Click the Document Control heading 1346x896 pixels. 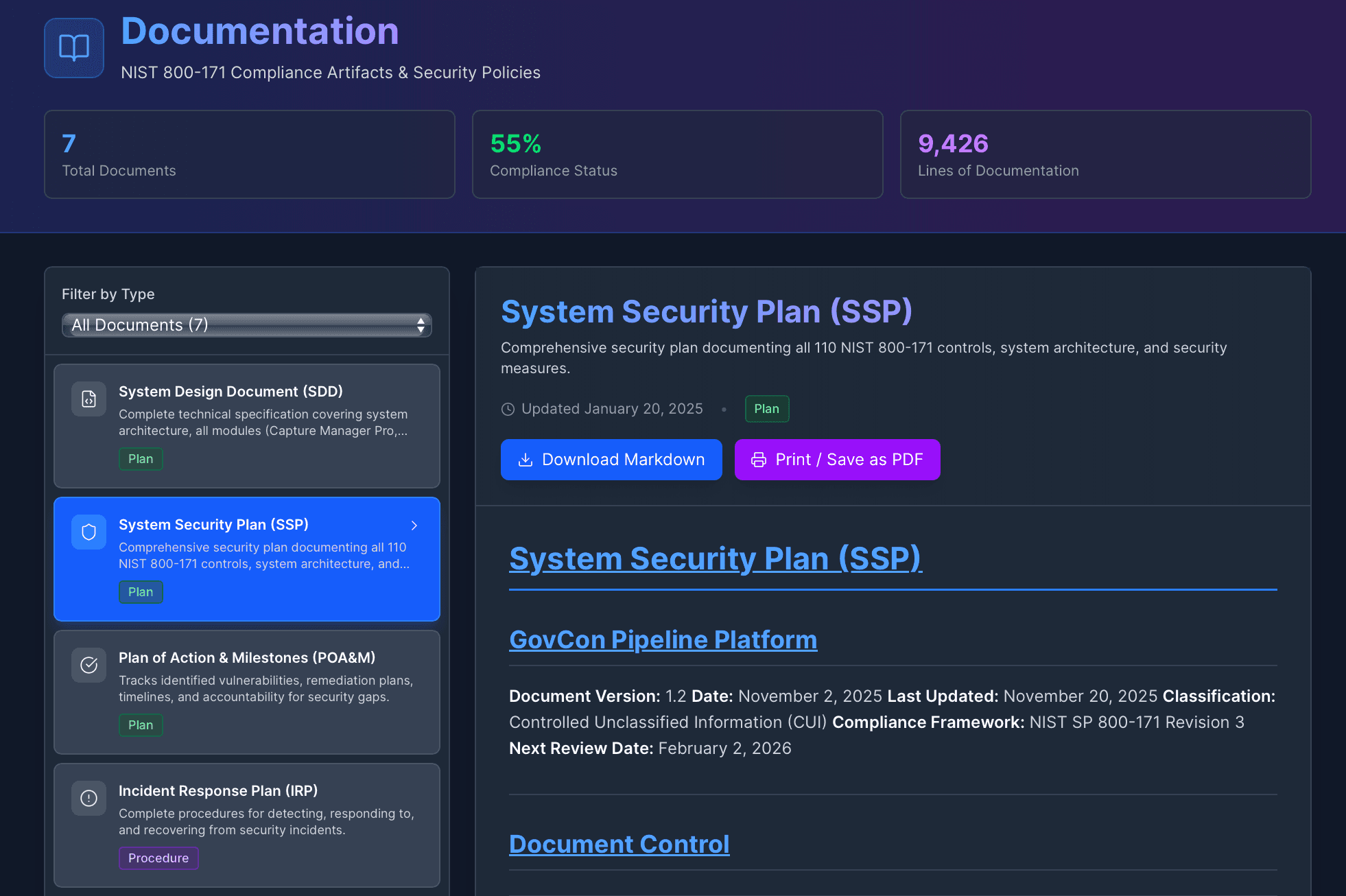(618, 844)
